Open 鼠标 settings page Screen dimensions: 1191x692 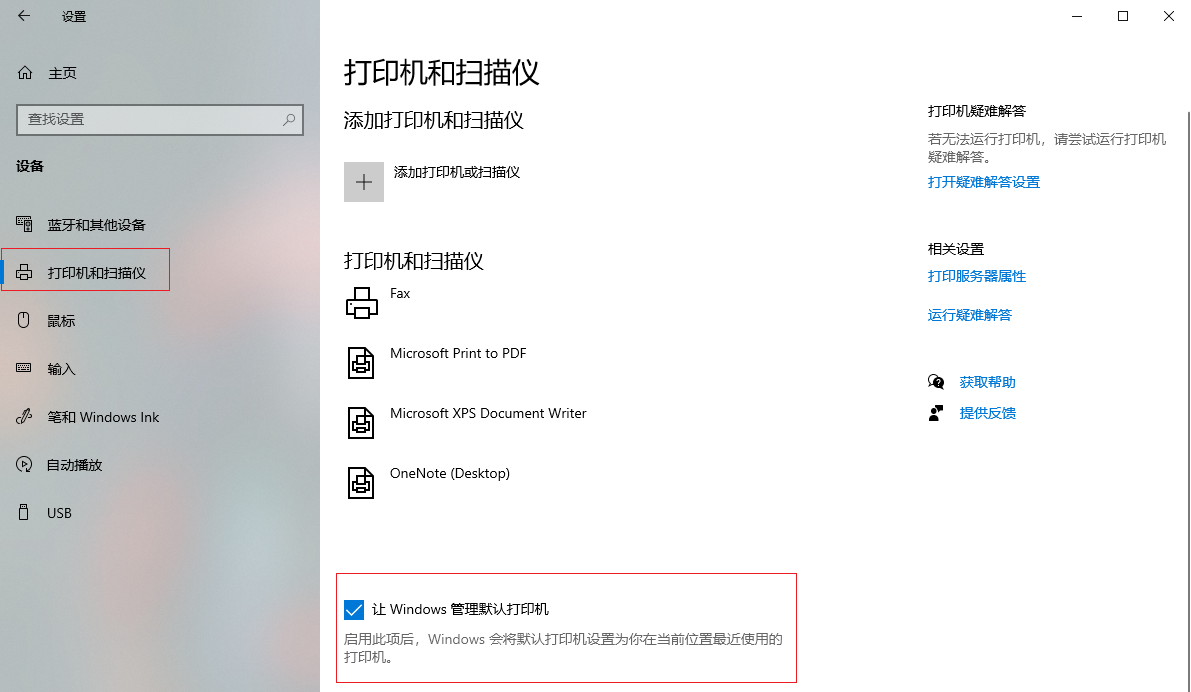tap(61, 321)
